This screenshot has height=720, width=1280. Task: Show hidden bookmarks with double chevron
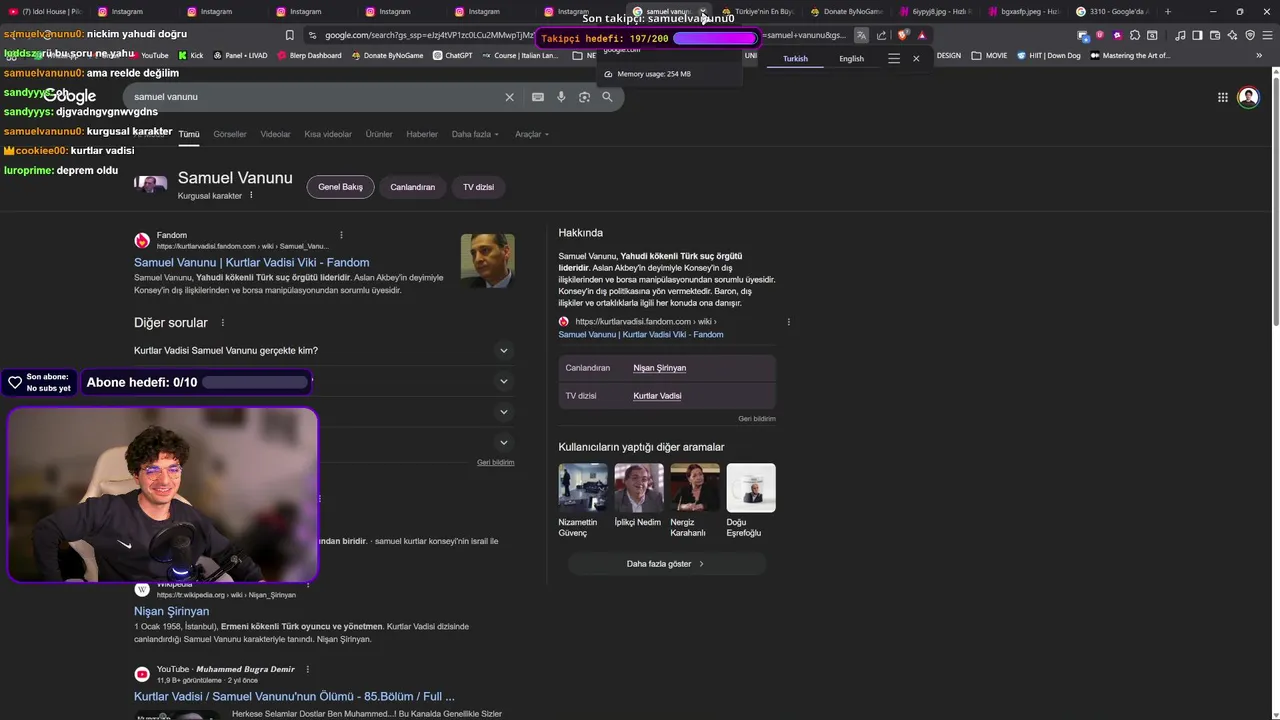point(1259,56)
